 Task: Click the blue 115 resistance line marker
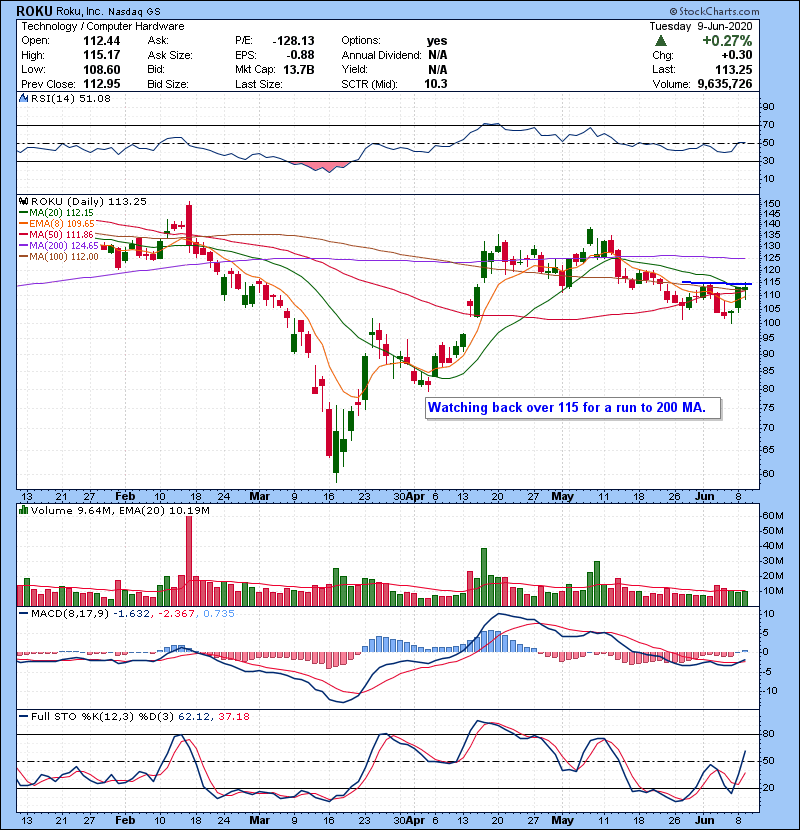pos(717,283)
